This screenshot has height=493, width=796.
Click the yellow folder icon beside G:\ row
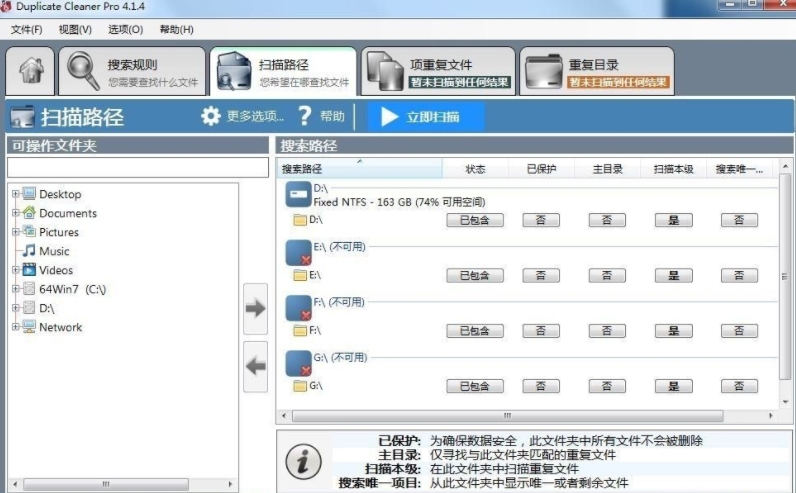click(x=300, y=386)
